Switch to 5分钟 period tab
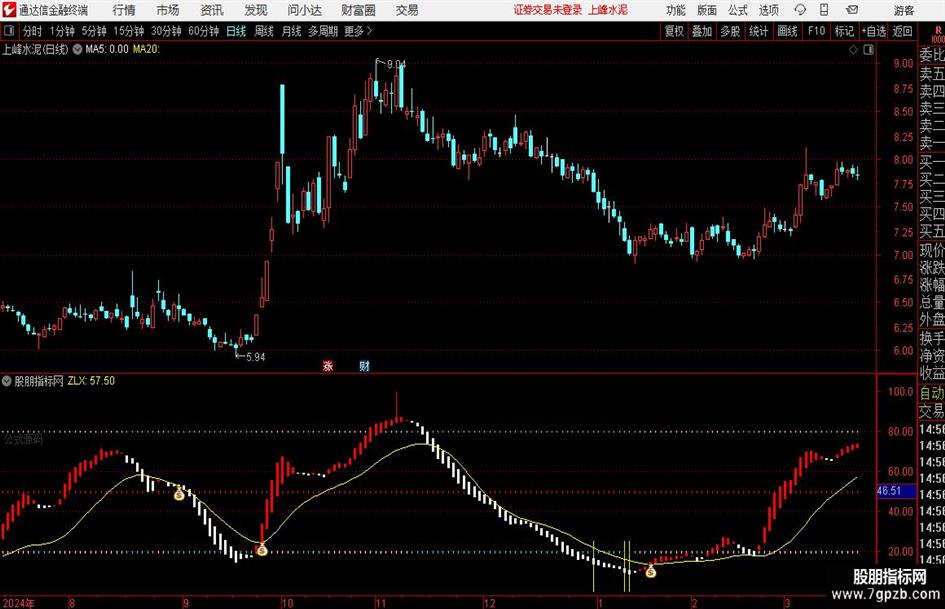Viewport: 945px width, 609px height. [94, 31]
